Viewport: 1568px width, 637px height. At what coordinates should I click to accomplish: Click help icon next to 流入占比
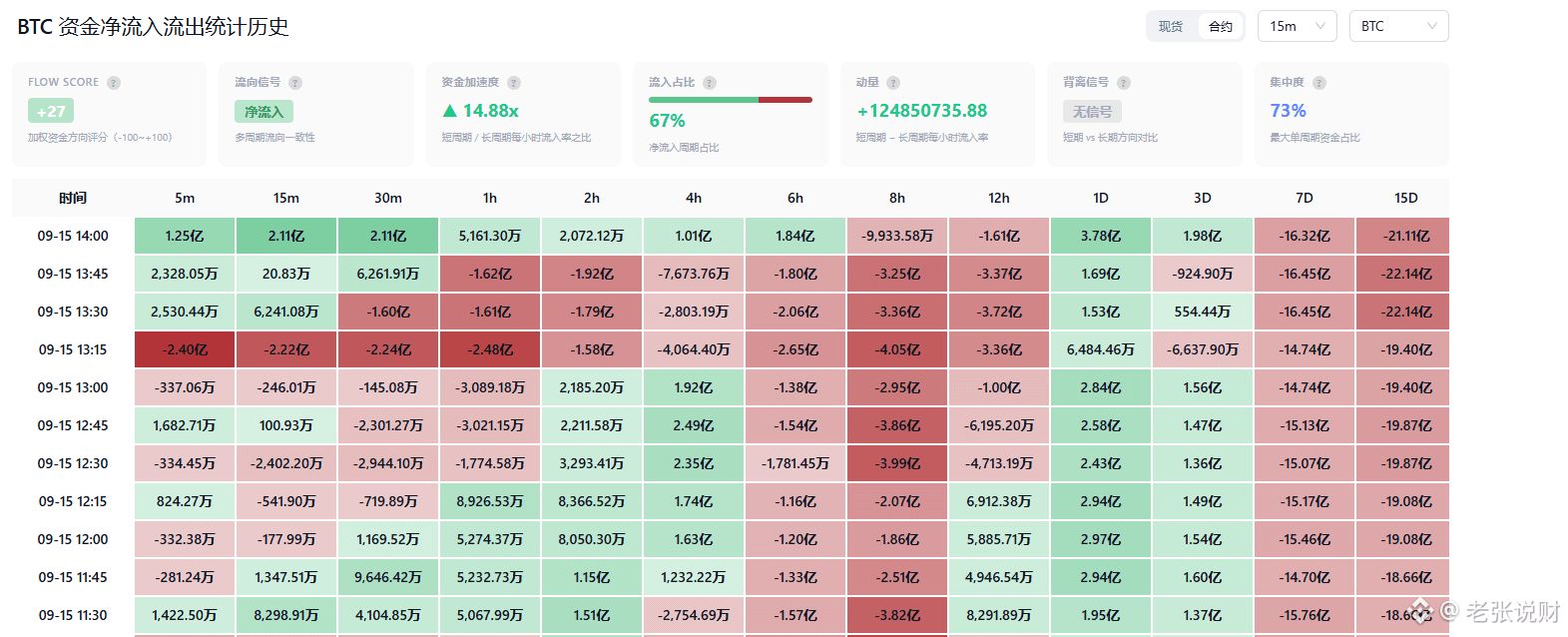(710, 83)
